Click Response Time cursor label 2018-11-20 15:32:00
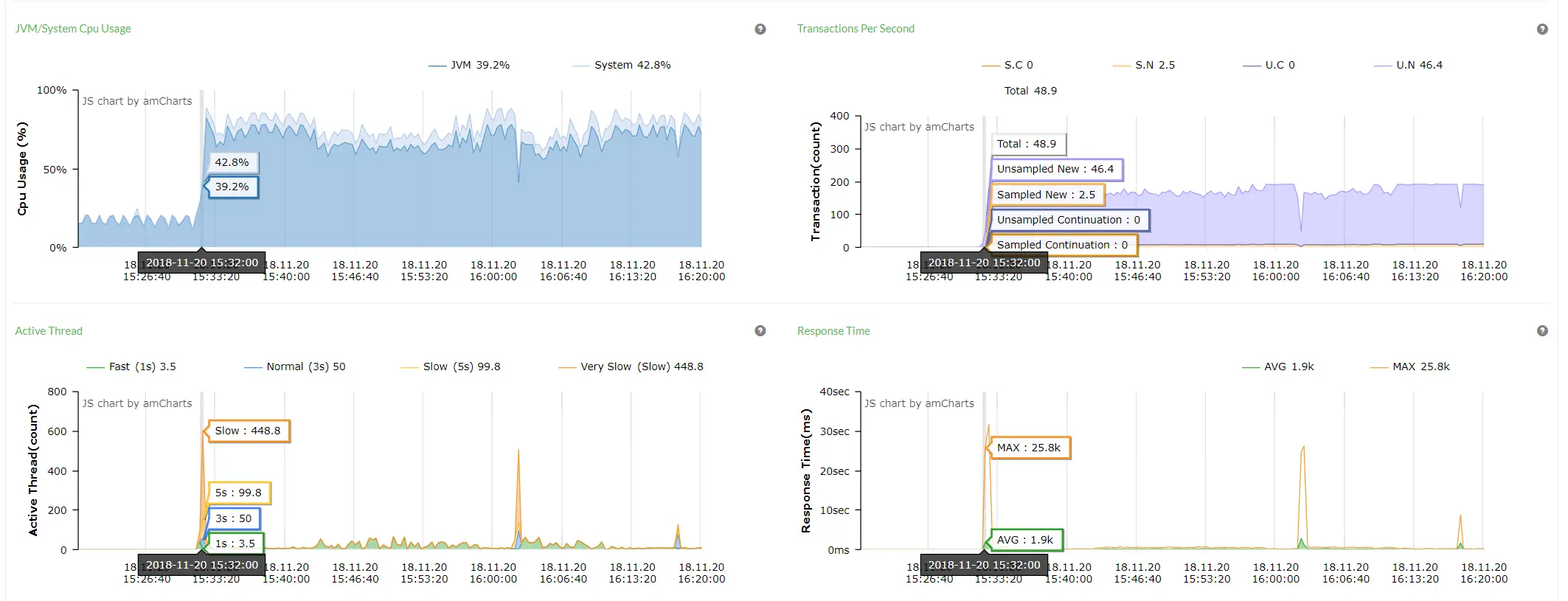Image resolution: width=1568 pixels, height=601 pixels. tap(984, 565)
